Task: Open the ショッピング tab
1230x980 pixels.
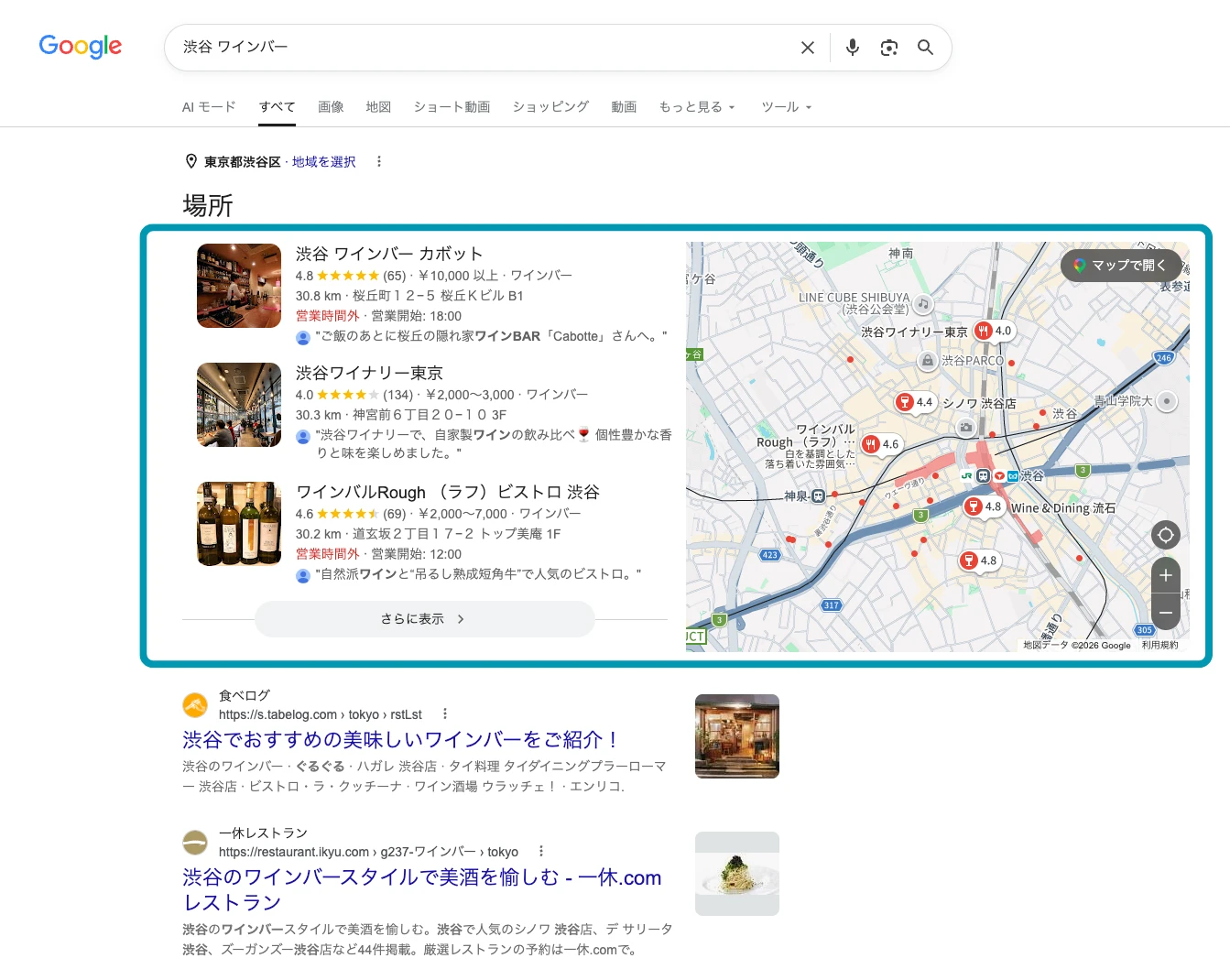Action: click(x=550, y=107)
